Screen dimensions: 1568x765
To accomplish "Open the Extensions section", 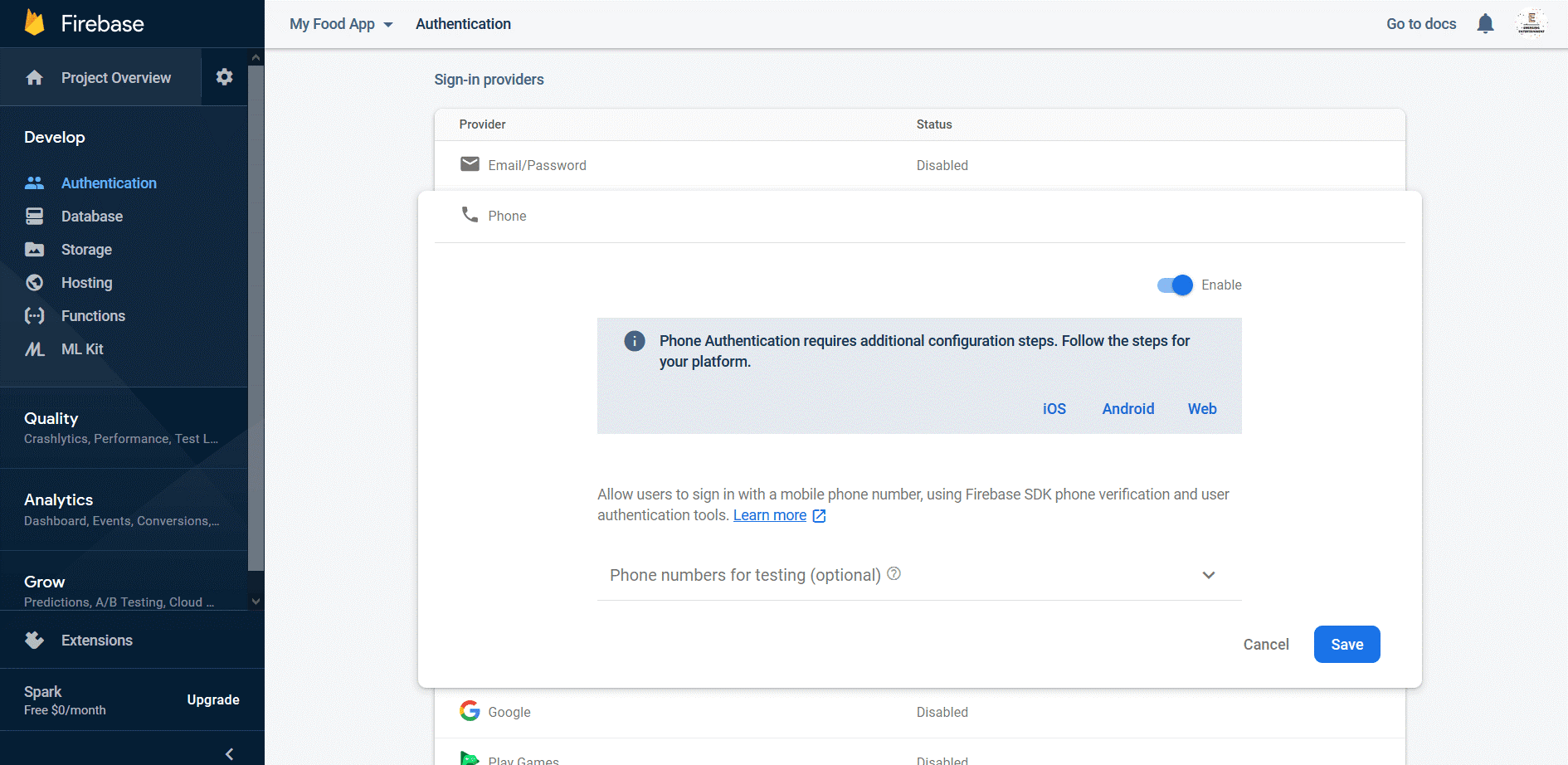I will tap(96, 640).
